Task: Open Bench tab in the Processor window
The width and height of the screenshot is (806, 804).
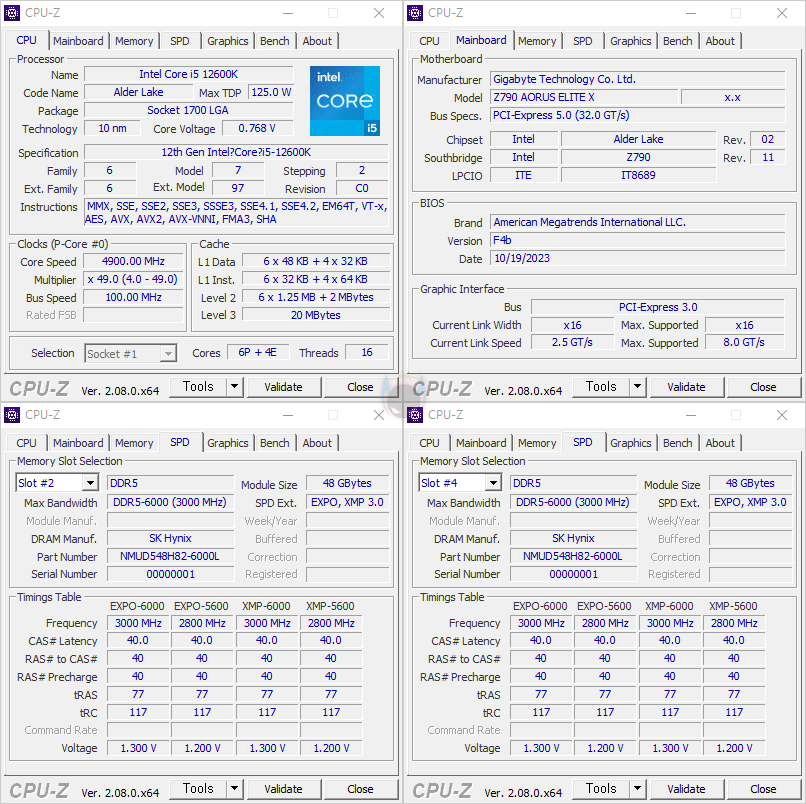Action: click(274, 41)
